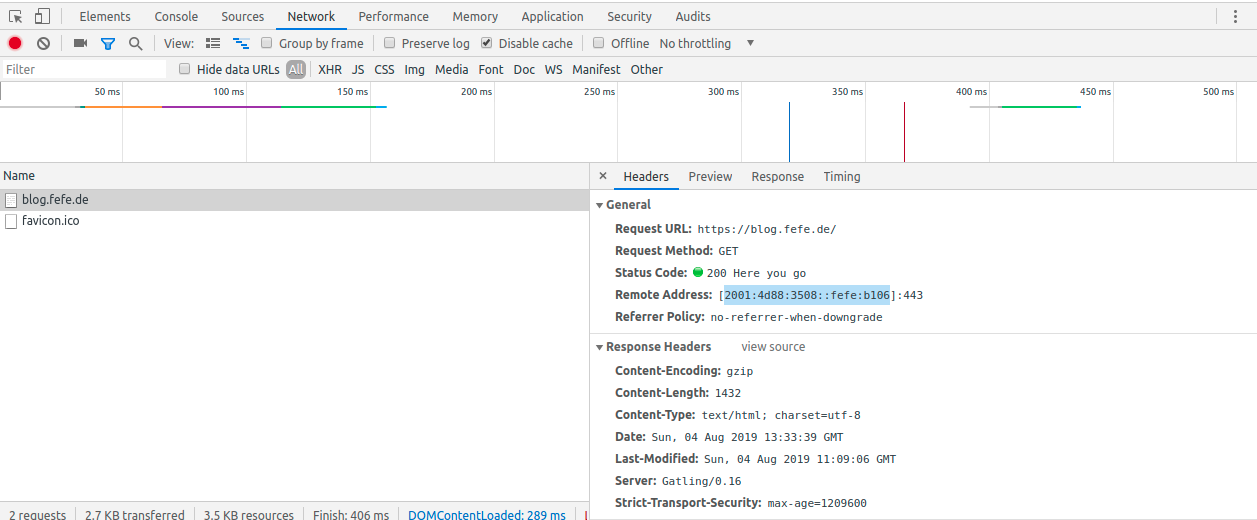Switch to the Response detail tab

coord(778,176)
